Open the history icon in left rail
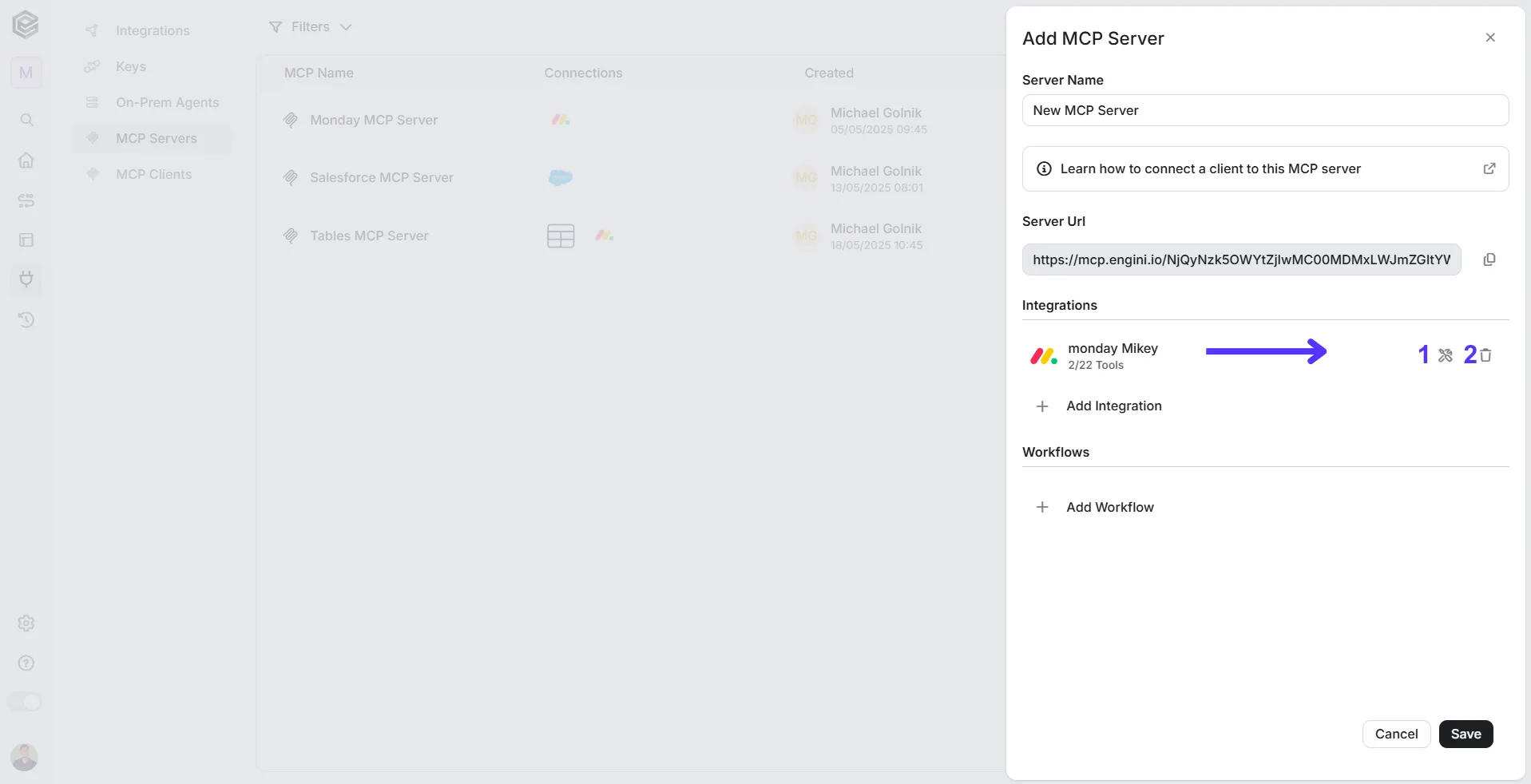1531x784 pixels. 26,319
